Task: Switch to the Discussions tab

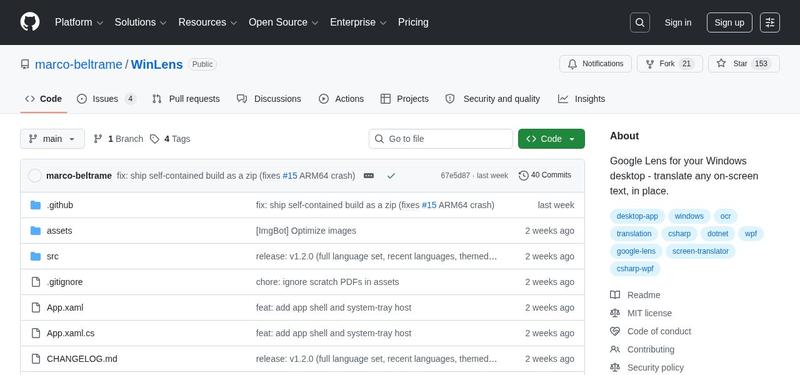Action: coord(269,99)
